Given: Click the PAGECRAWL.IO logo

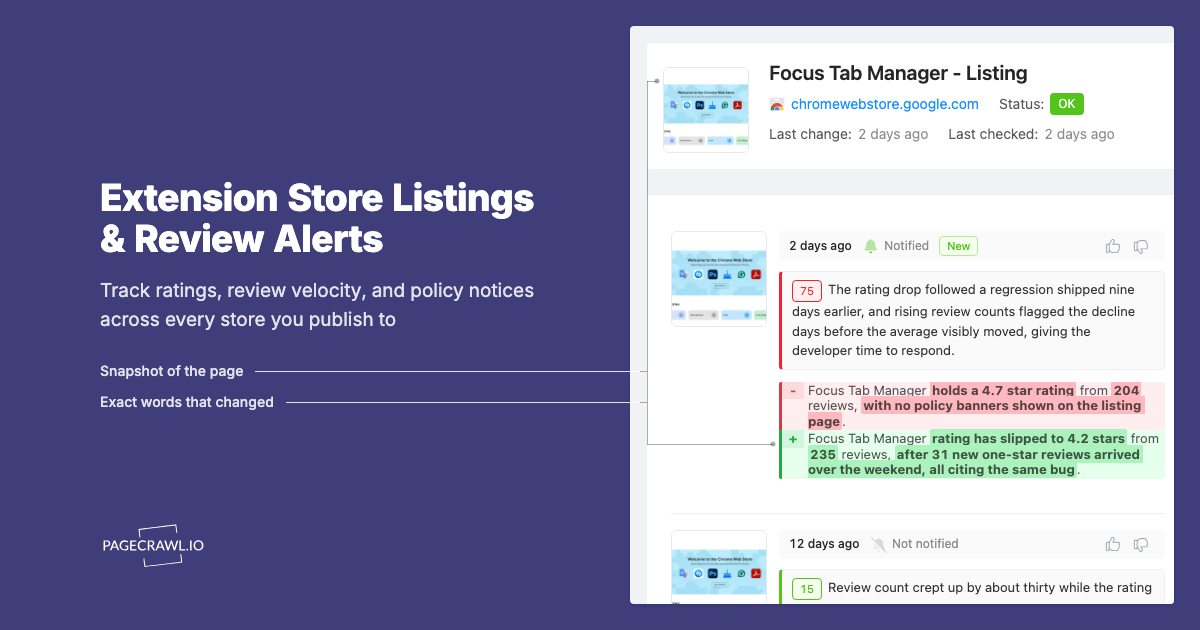Looking at the screenshot, I should point(153,546).
